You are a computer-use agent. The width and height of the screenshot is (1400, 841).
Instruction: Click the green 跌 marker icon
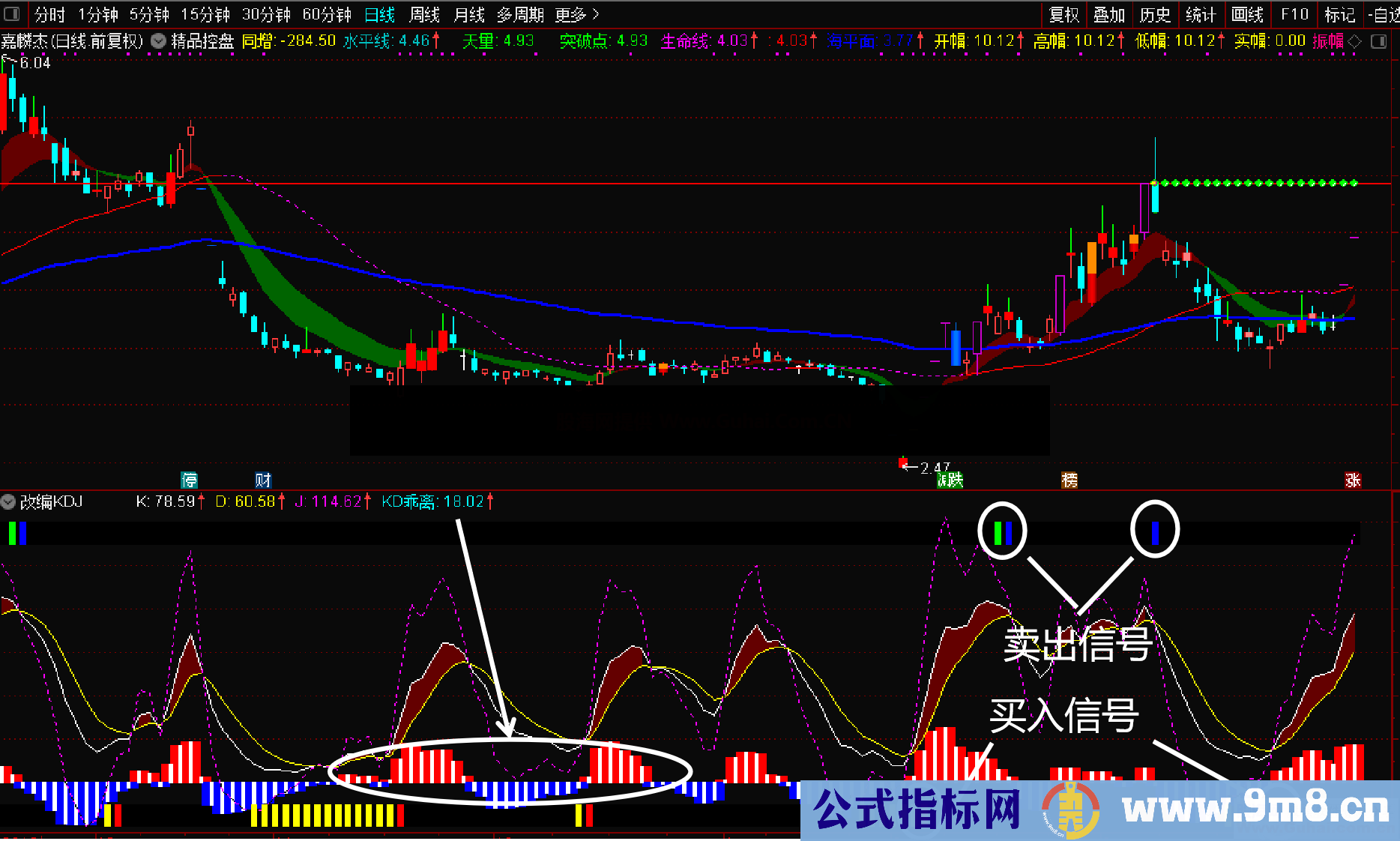tap(950, 480)
